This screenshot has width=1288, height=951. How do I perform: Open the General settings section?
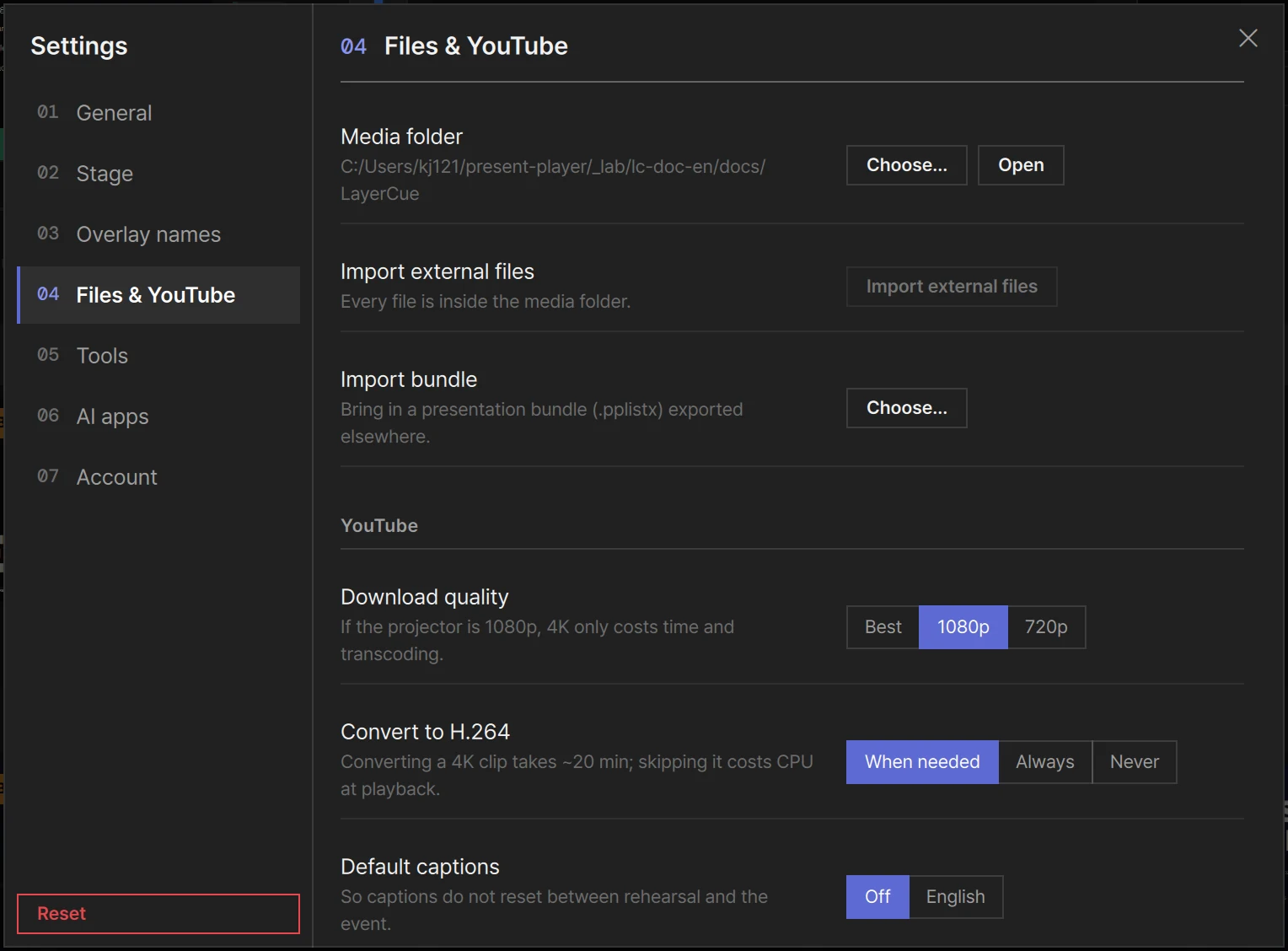coord(158,113)
